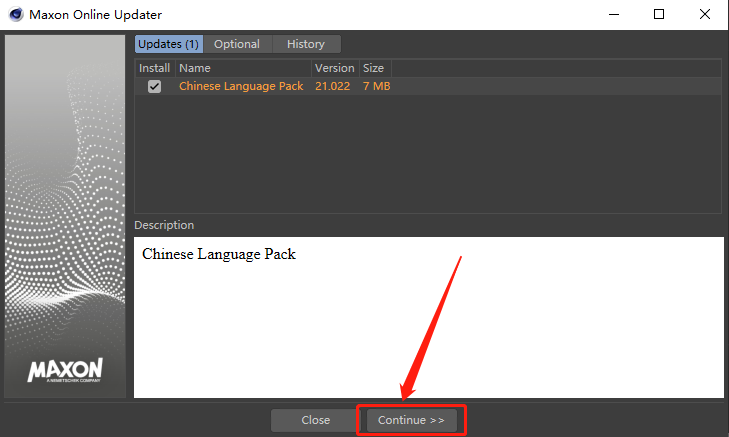Click the Continue >> button

411,420
